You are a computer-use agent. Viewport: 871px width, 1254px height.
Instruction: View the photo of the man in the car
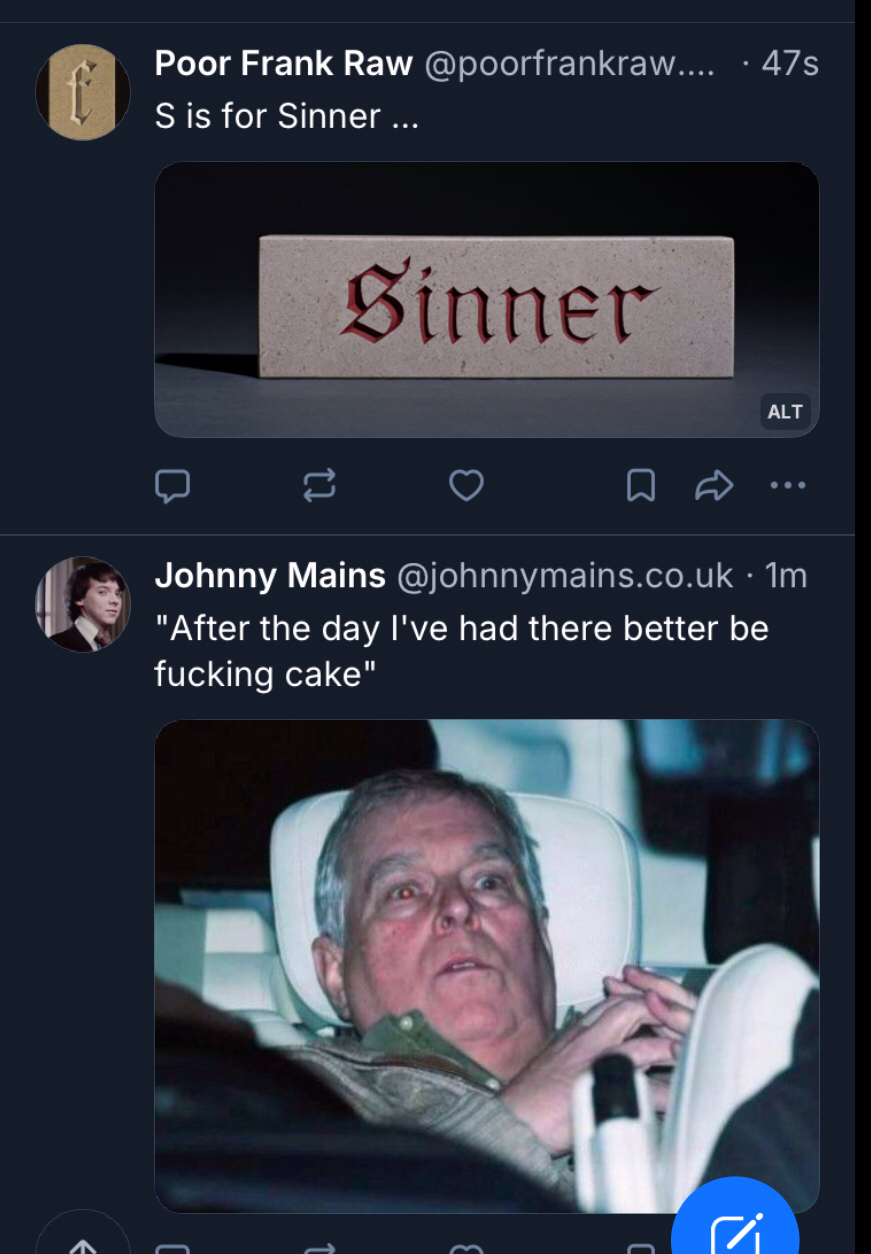coord(487,965)
